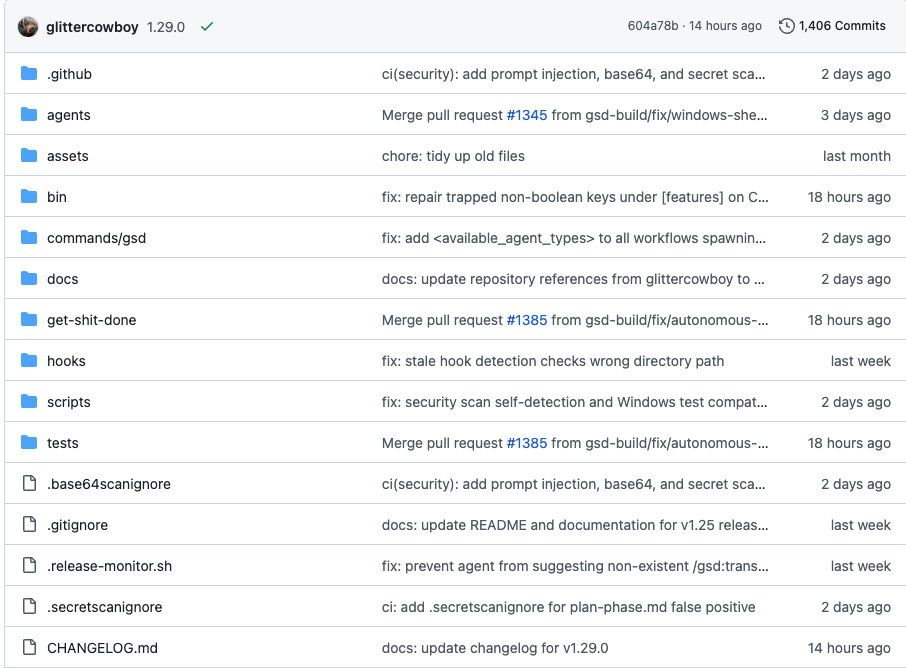This screenshot has height=668, width=906.
Task: Open commit hash 604a78b
Action: point(653,26)
